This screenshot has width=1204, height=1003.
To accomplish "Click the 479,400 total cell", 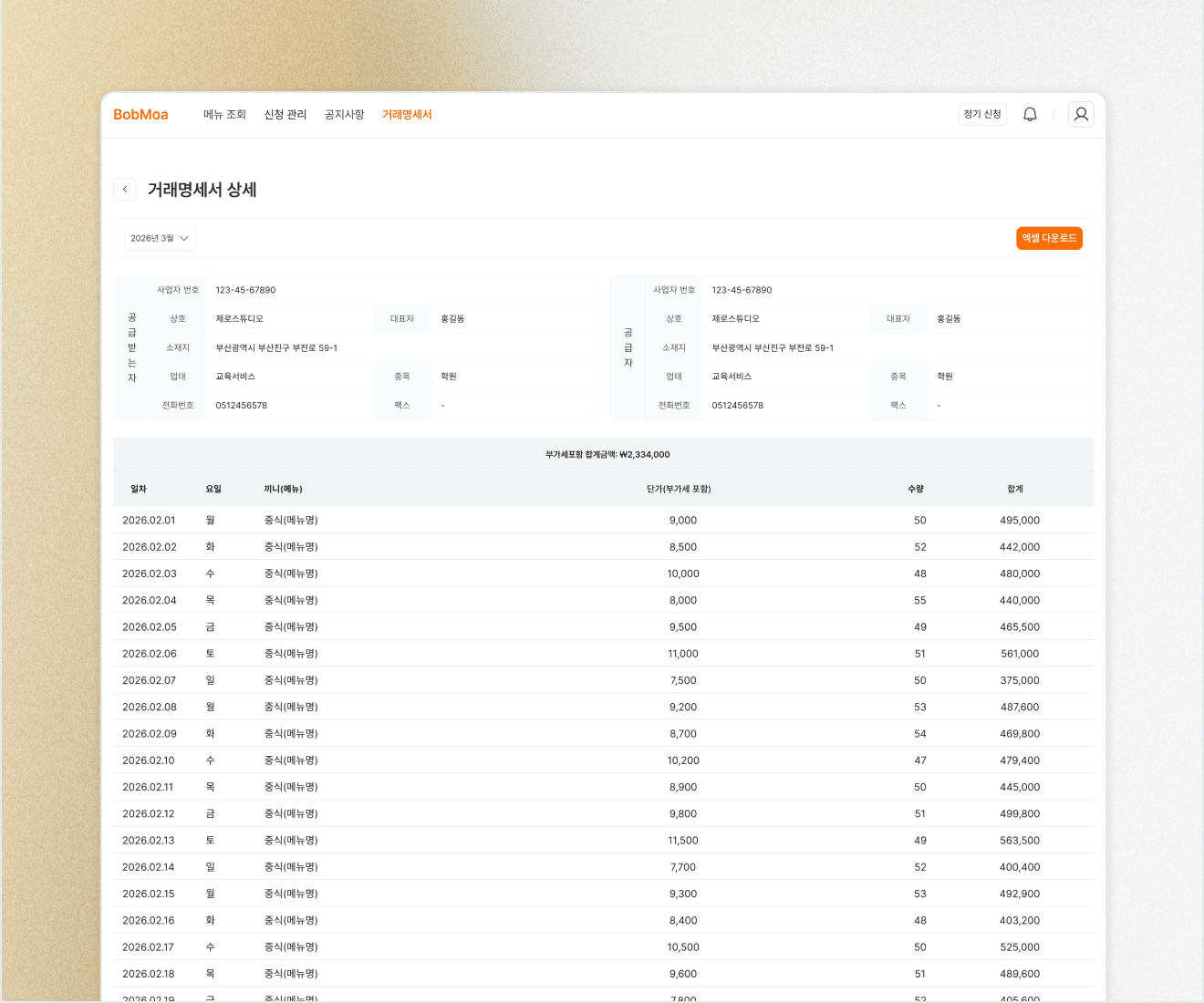I will 1020,760.
